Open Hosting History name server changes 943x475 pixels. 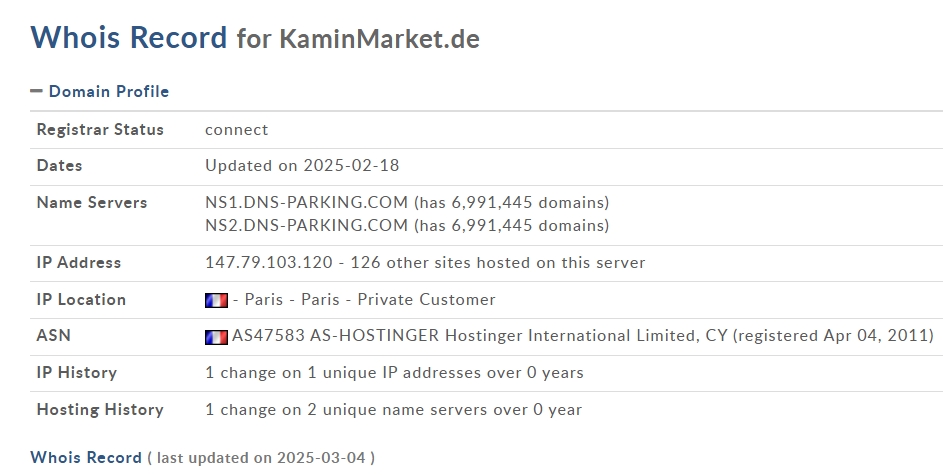tap(393, 410)
